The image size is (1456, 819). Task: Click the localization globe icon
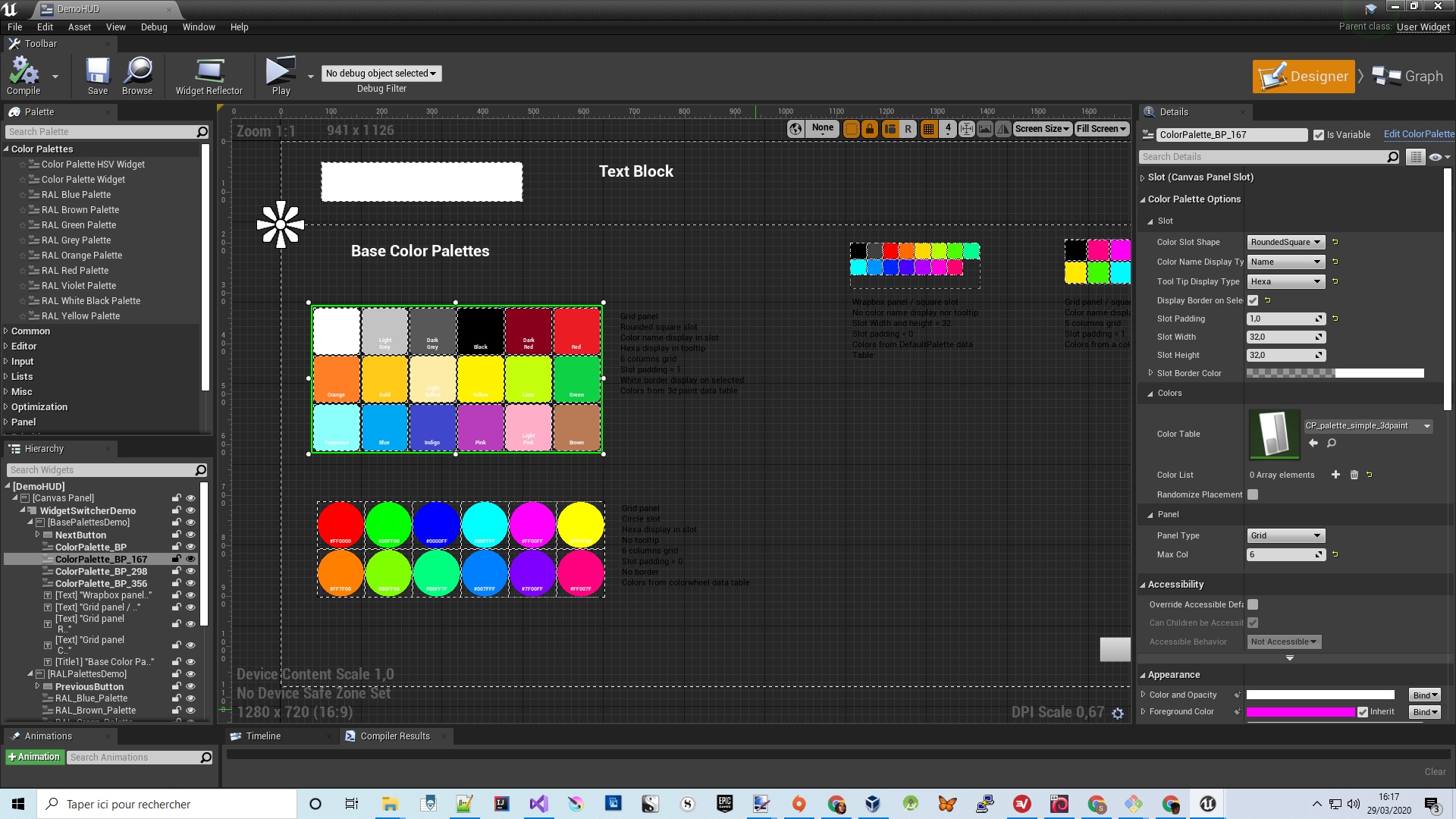795,129
